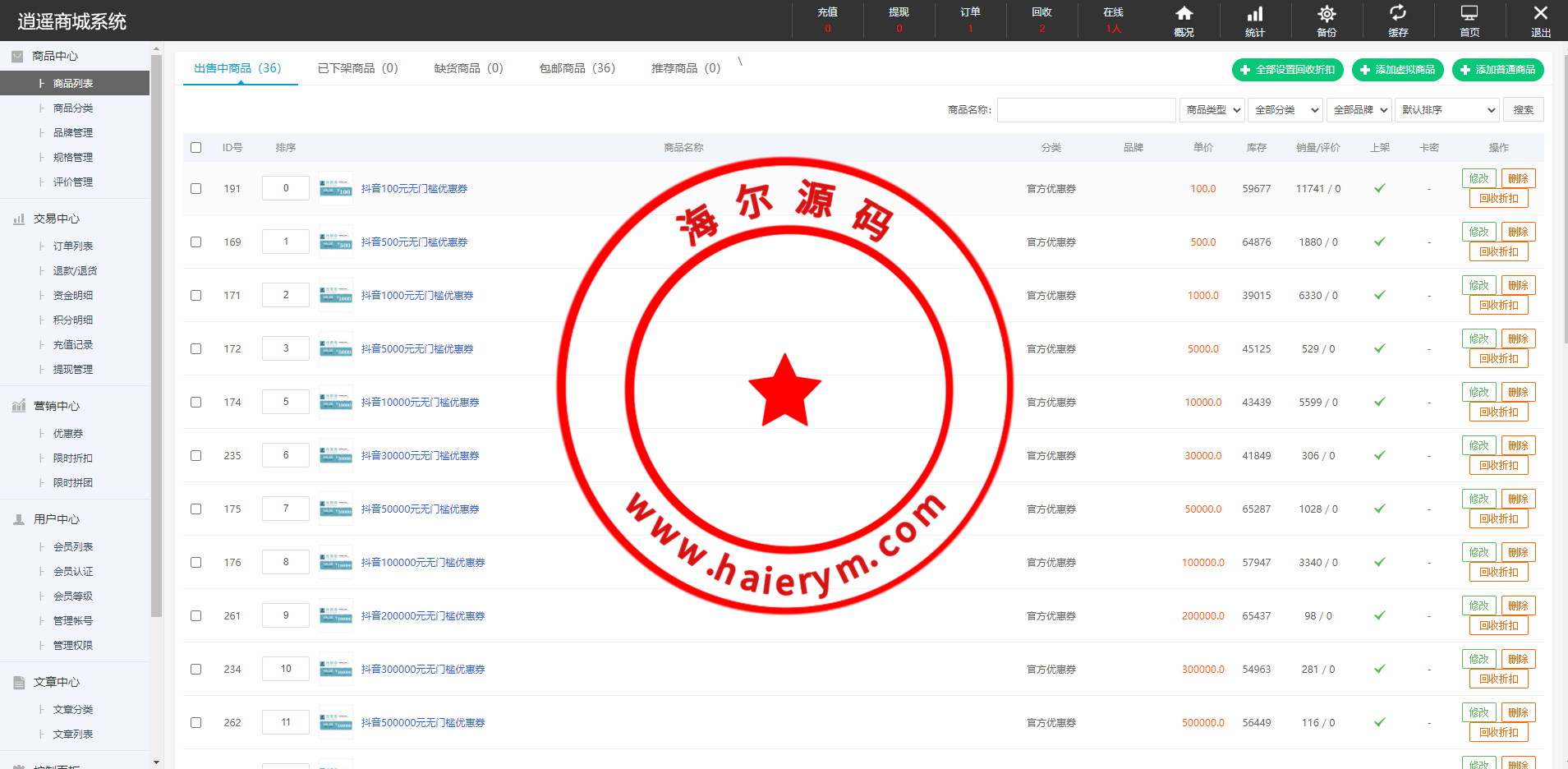Open the 默认排序 sort dropdown
Screen dimensions: 1568x769
tap(1447, 110)
